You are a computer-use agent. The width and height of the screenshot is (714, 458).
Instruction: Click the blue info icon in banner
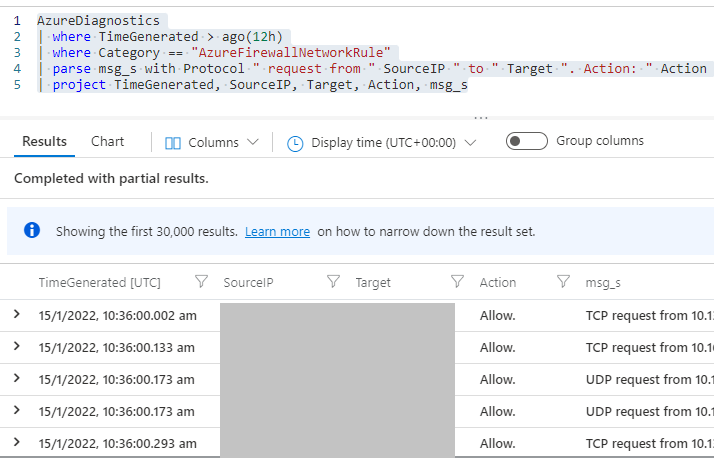click(32, 231)
